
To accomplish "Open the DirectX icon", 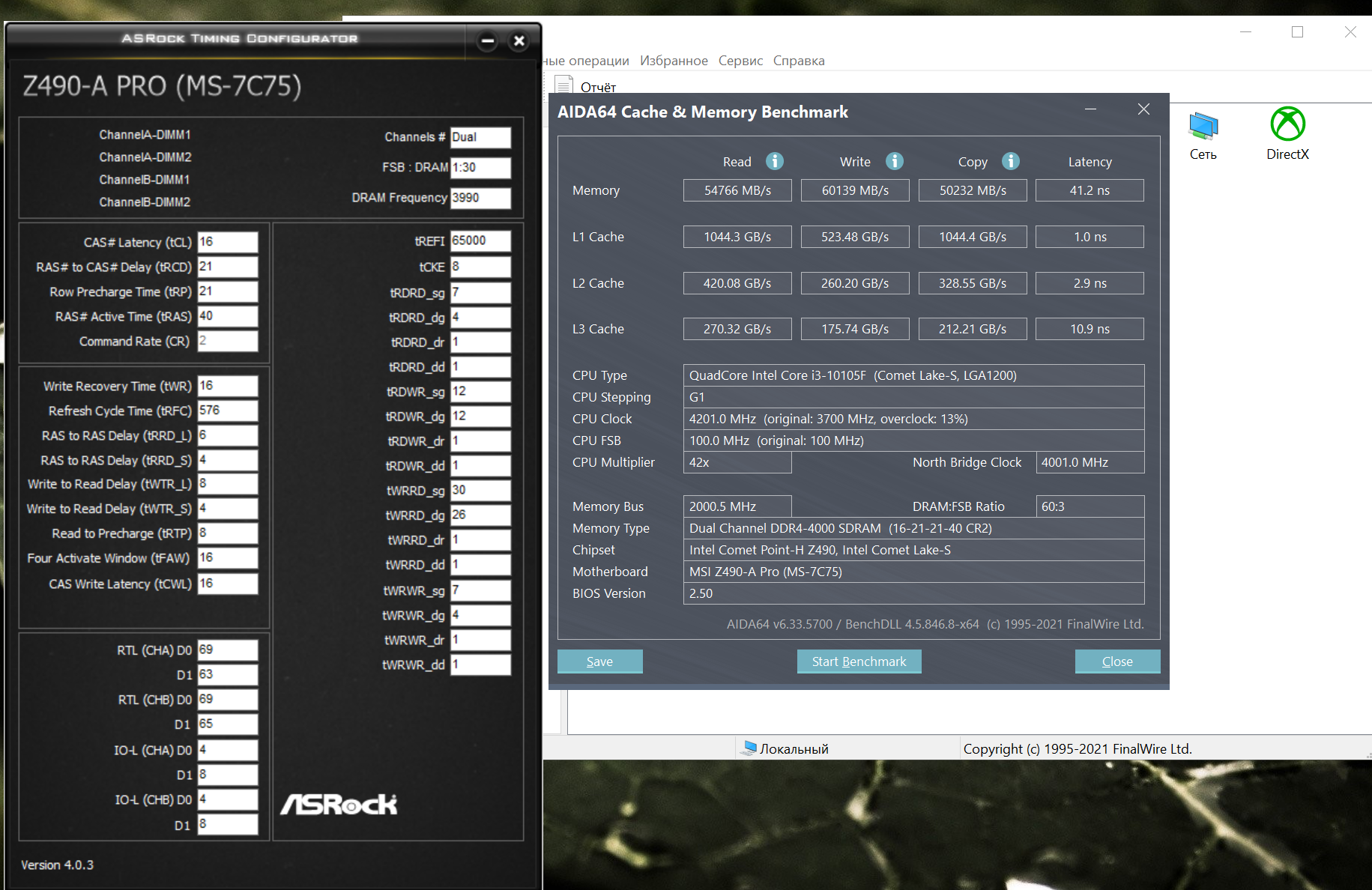I will pos(1287,135).
